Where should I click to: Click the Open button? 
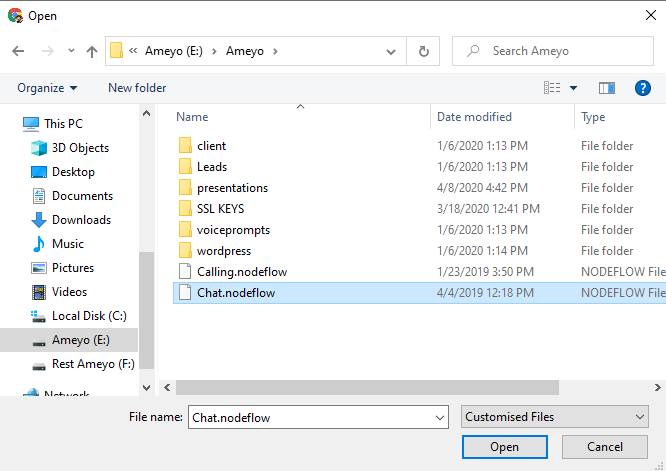click(x=505, y=447)
